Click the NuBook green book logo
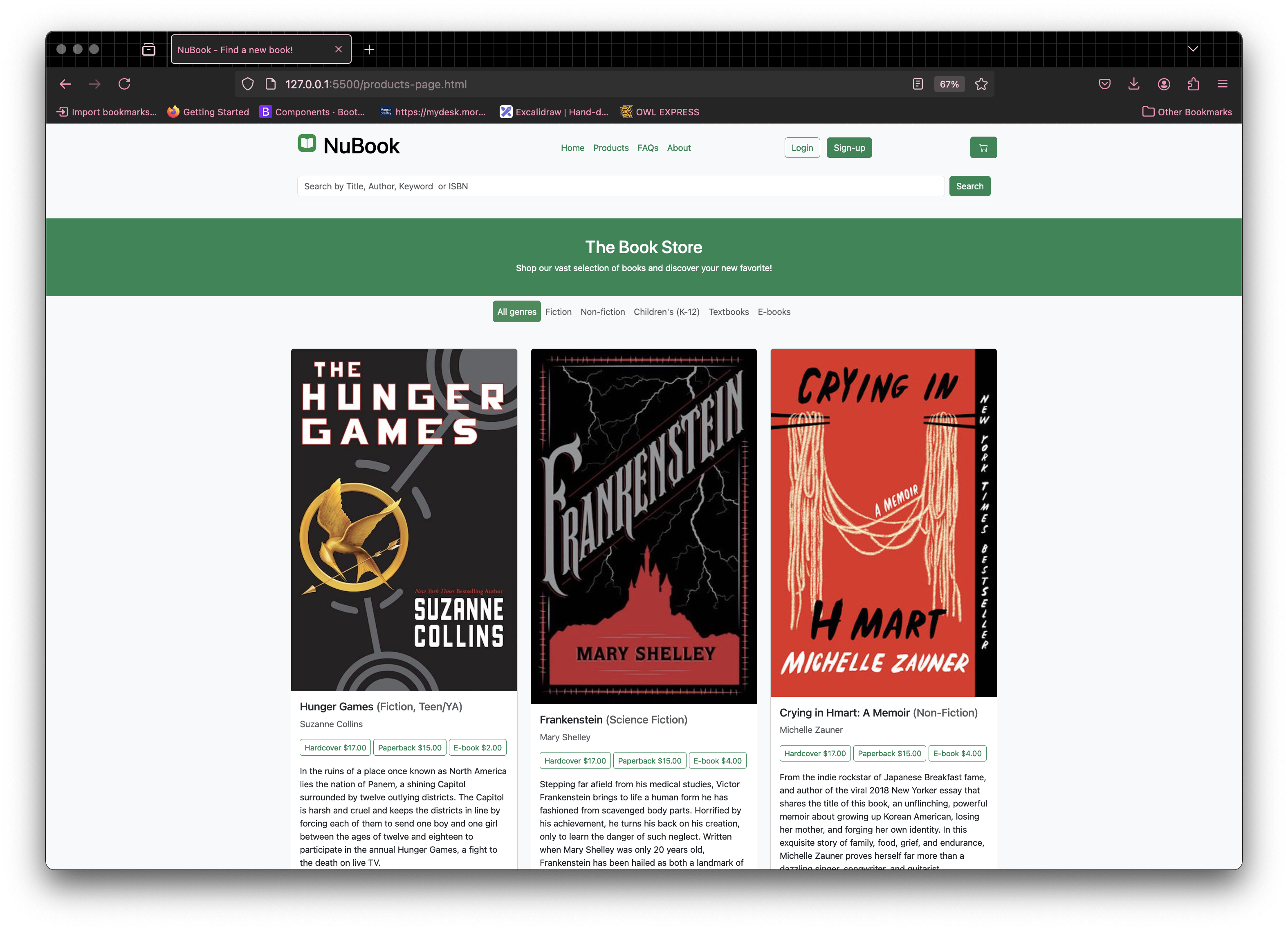Image resolution: width=1288 pixels, height=930 pixels. tap(307, 143)
